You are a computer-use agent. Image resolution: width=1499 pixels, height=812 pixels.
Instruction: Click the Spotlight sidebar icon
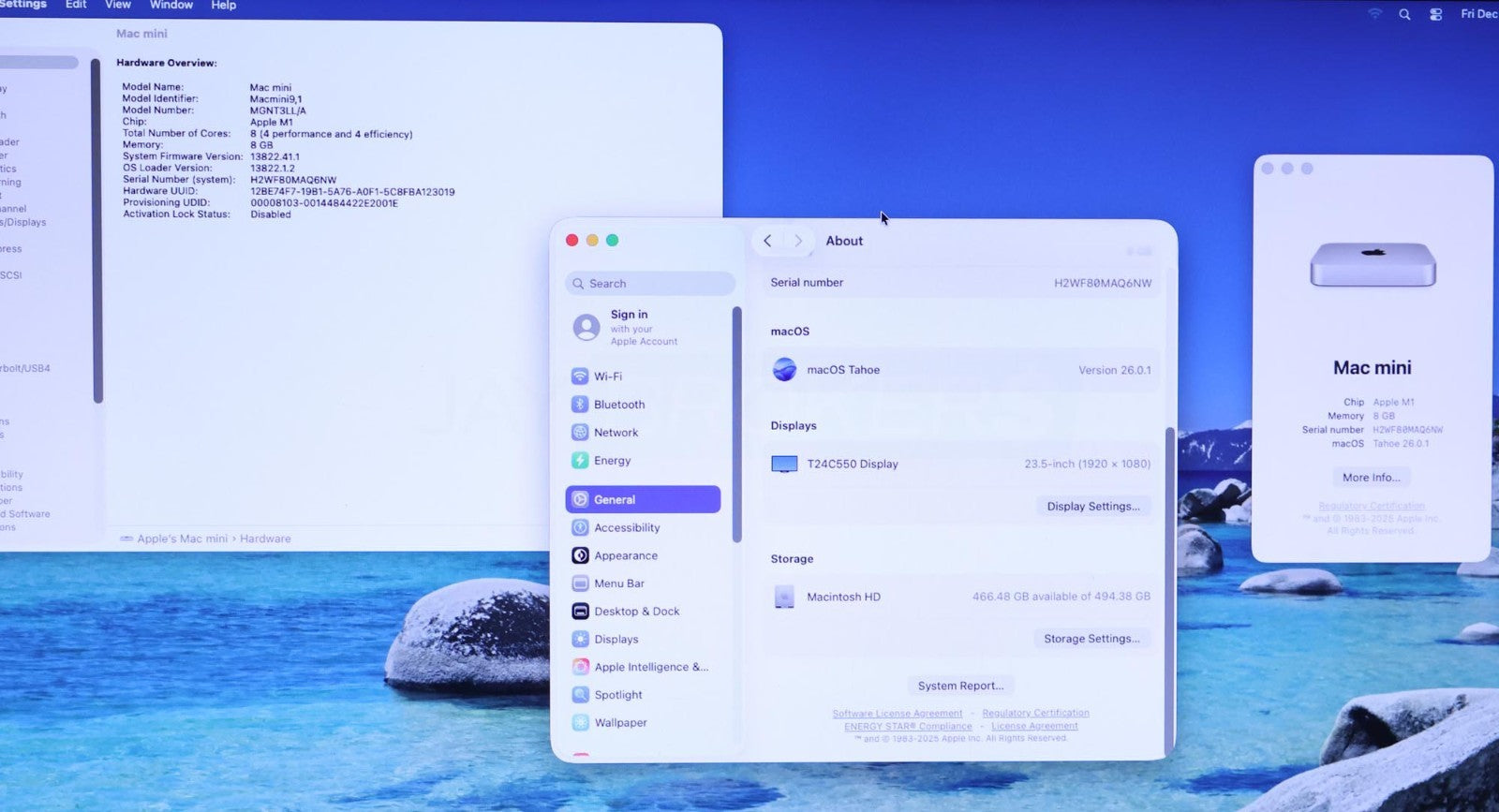click(x=580, y=695)
